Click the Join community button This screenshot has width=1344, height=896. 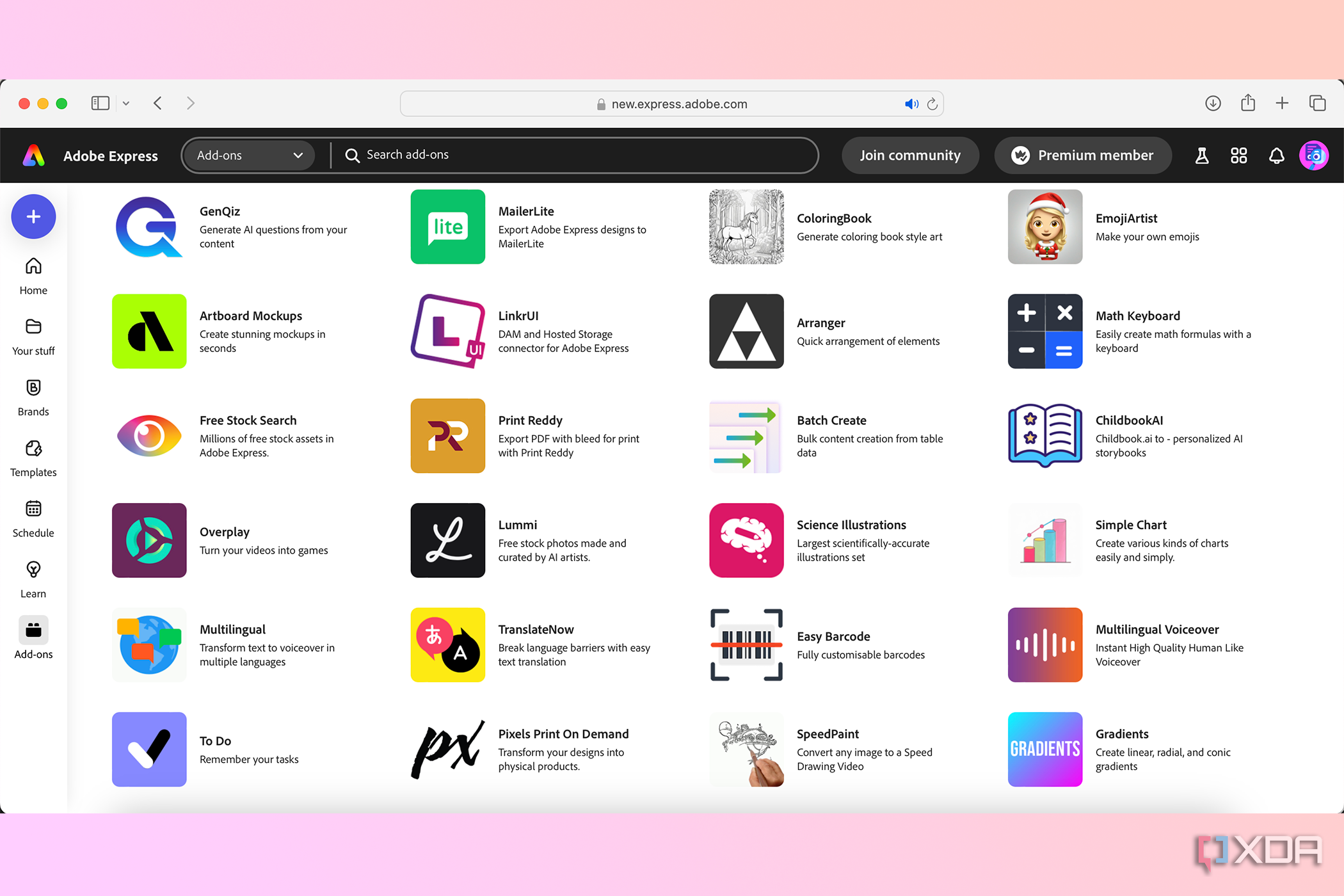pyautogui.click(x=910, y=156)
